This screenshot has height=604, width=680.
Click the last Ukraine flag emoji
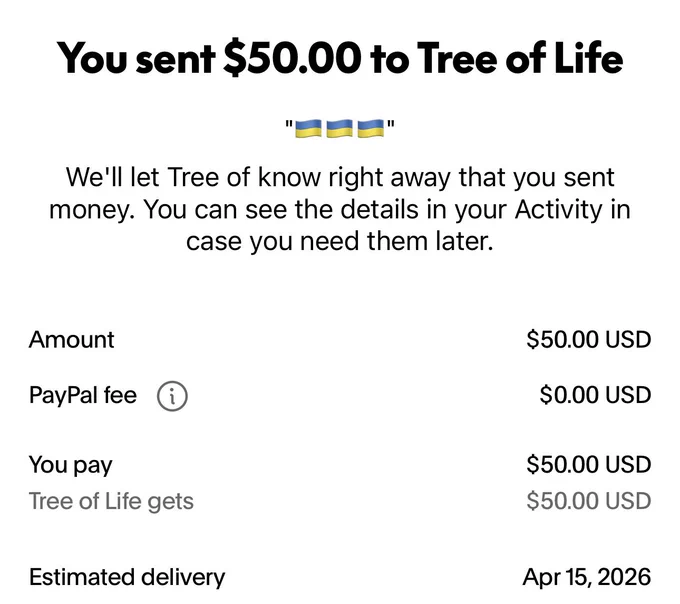click(x=371, y=128)
